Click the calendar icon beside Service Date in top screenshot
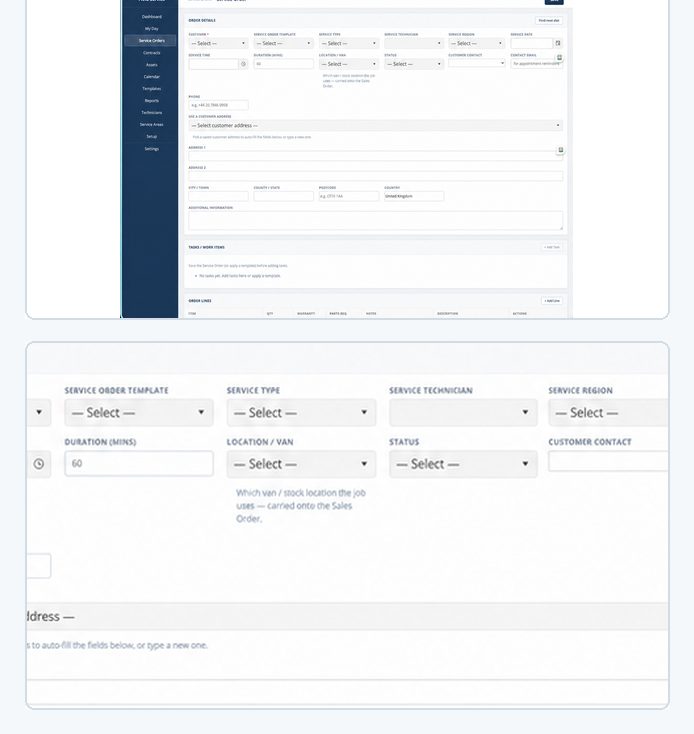694x734 pixels. [x=558, y=43]
